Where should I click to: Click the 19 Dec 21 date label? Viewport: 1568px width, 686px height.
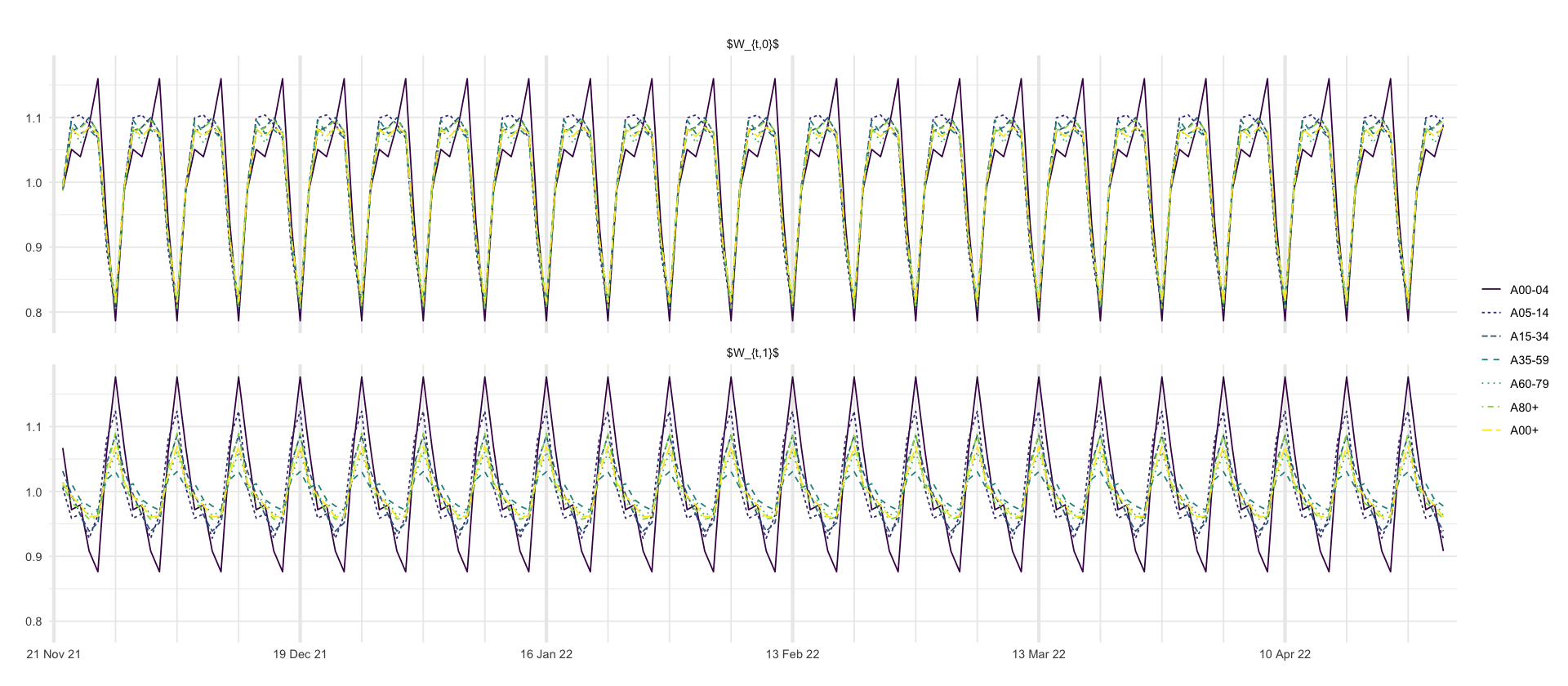300,654
